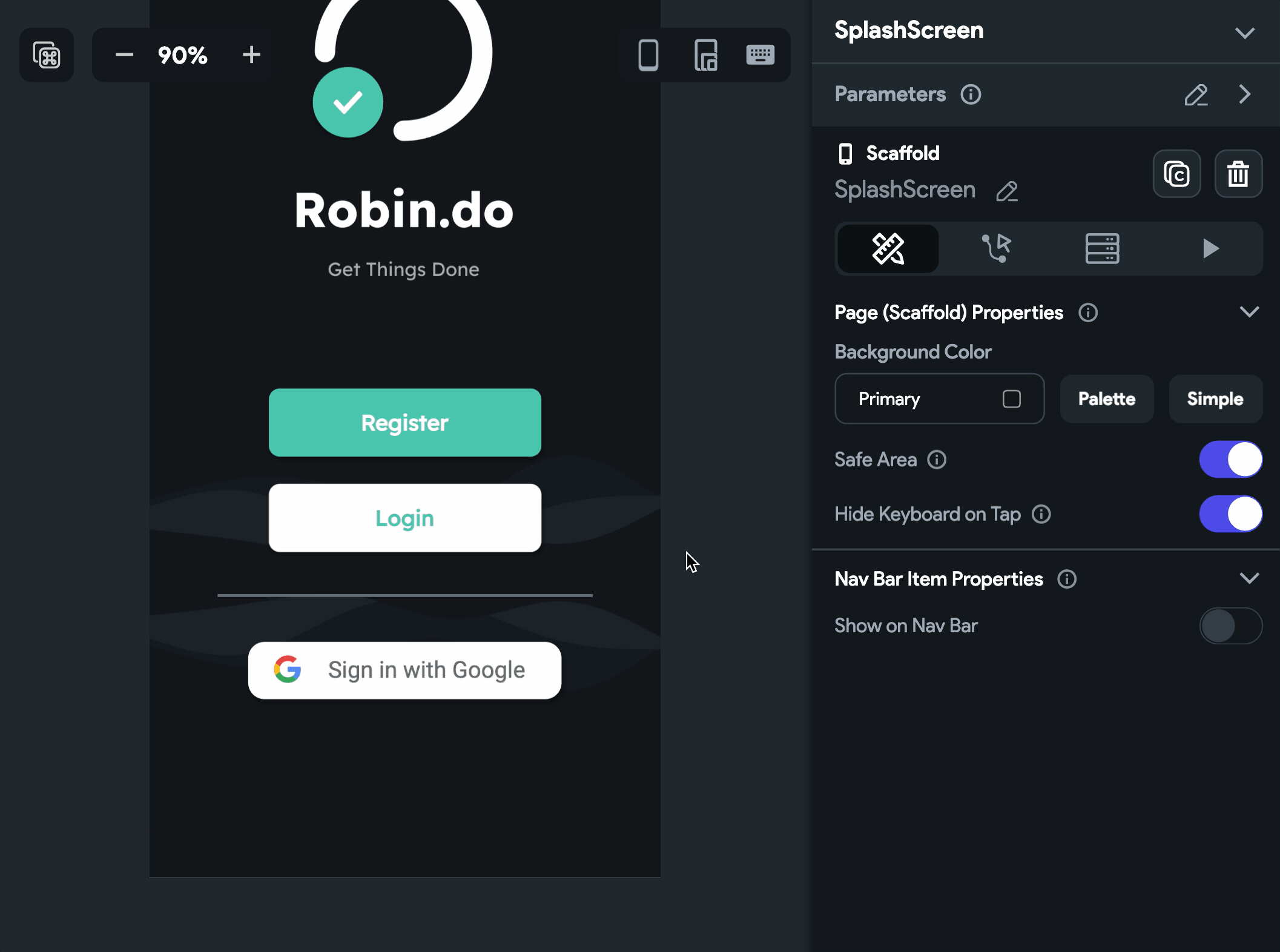Expand the SplashScreen header chevron
The height and width of the screenshot is (952, 1280).
tap(1244, 33)
